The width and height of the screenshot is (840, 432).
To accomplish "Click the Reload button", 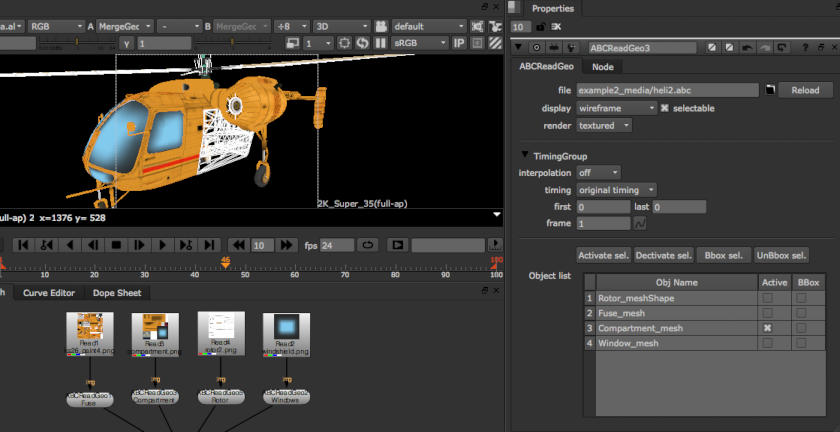I will [805, 90].
